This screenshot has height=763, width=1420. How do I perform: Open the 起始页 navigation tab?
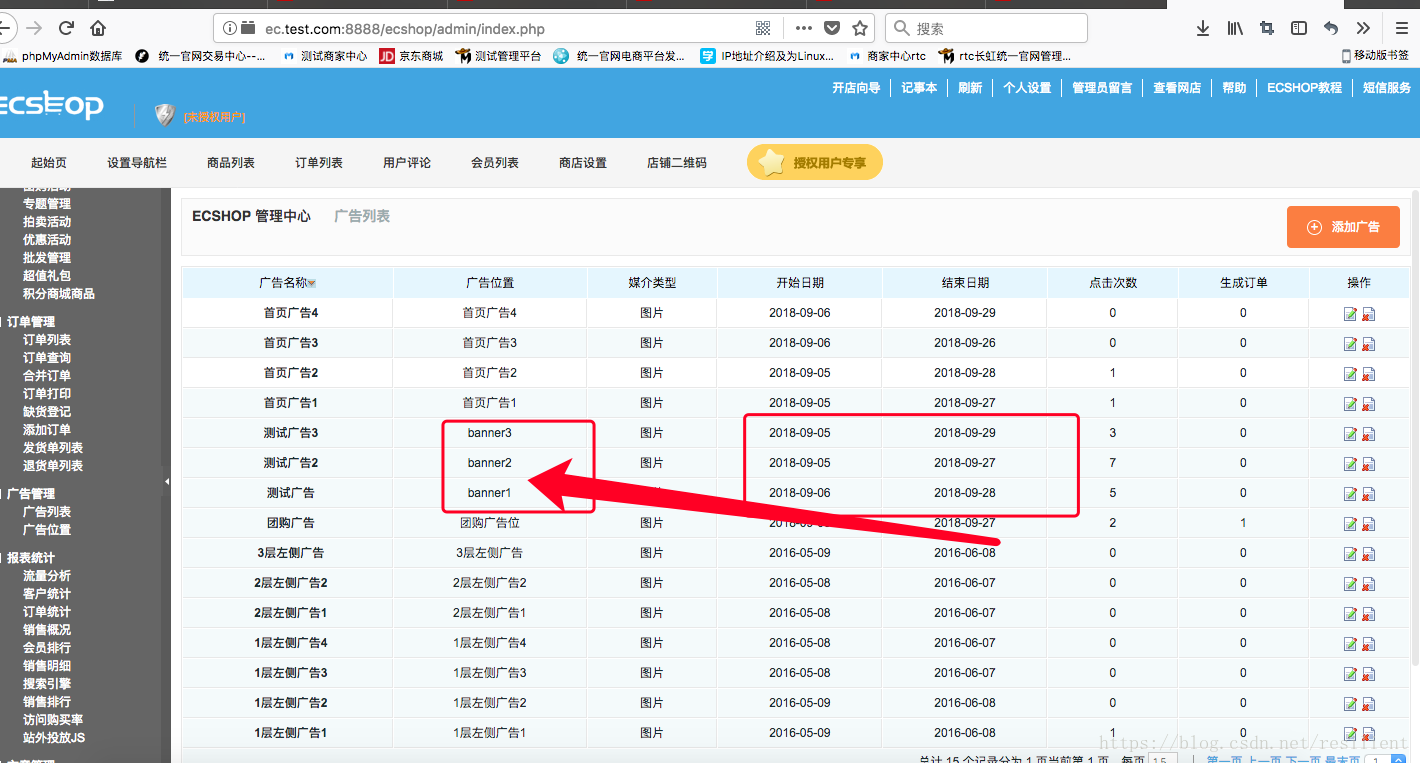tap(49, 163)
